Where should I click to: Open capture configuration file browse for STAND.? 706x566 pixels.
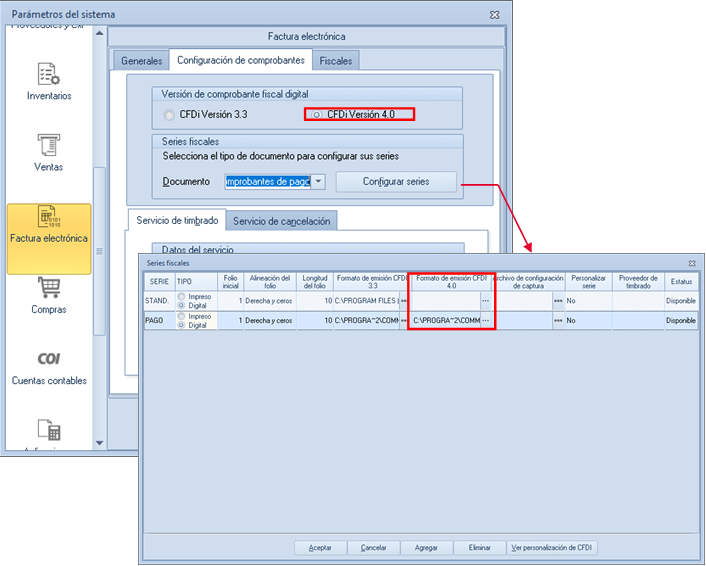pos(558,301)
